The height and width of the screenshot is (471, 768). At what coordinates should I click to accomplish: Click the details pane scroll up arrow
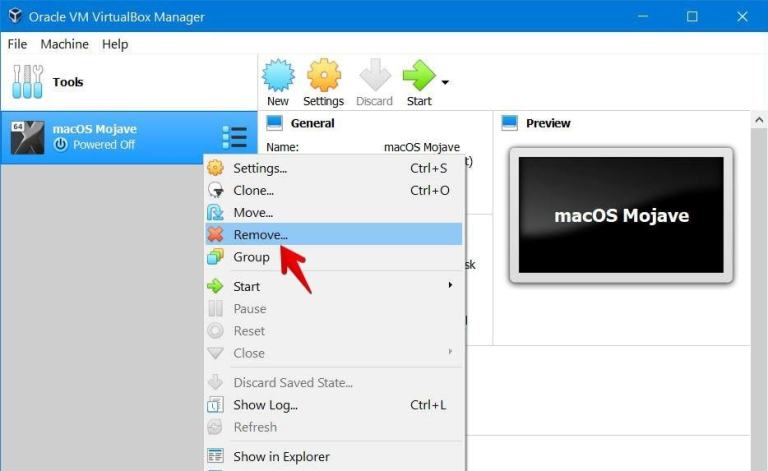click(759, 120)
